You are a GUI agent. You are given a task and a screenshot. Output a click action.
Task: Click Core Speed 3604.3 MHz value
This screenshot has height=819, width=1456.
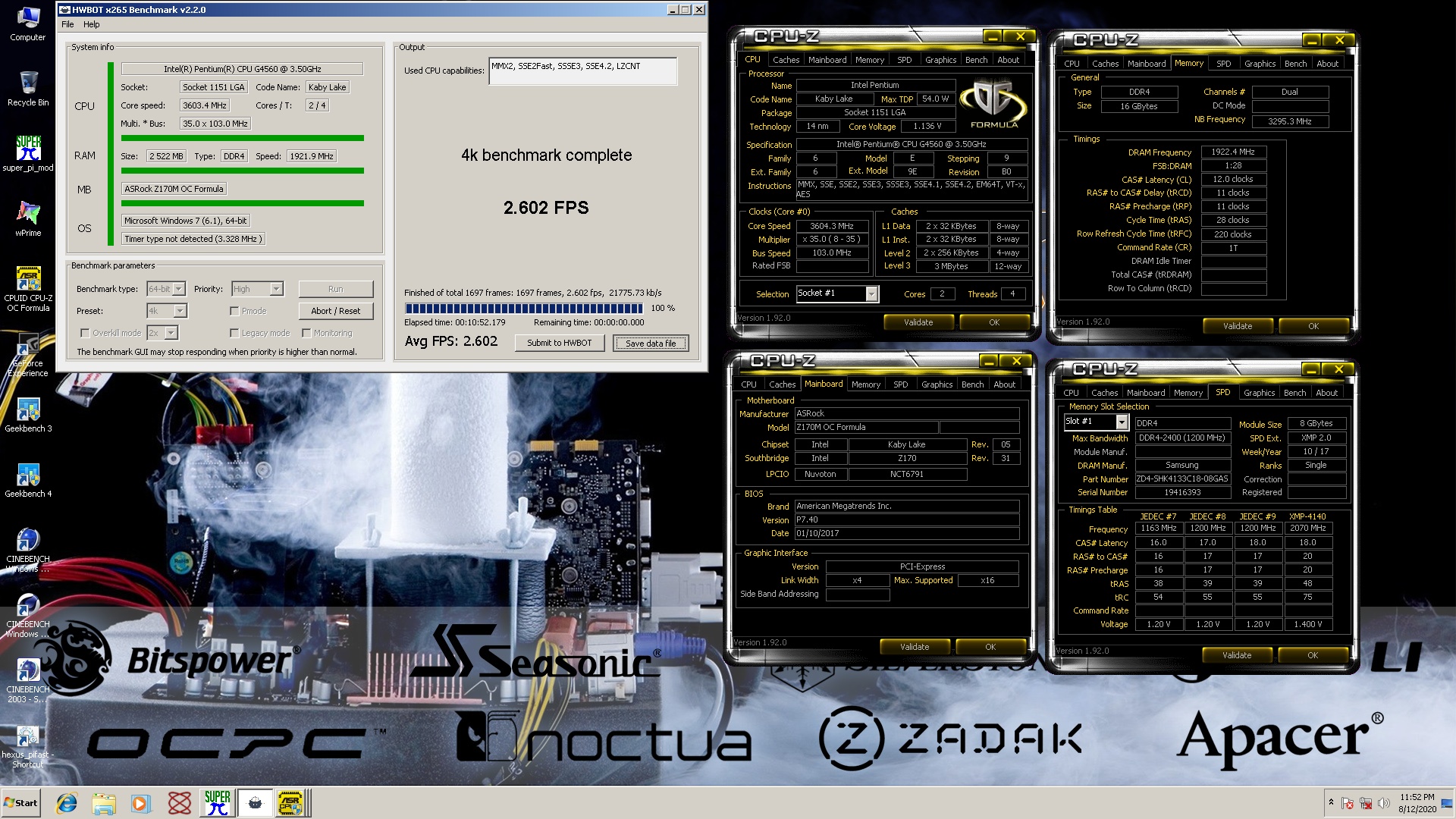[832, 226]
